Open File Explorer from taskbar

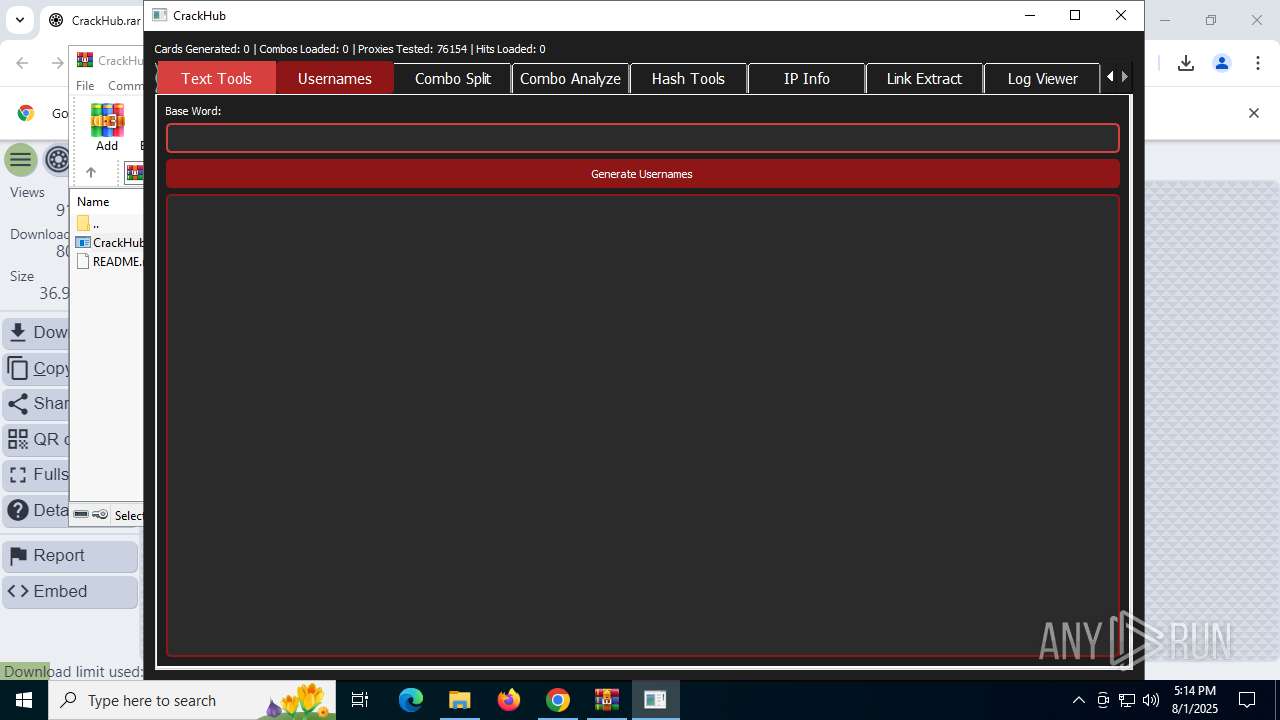tap(460, 700)
